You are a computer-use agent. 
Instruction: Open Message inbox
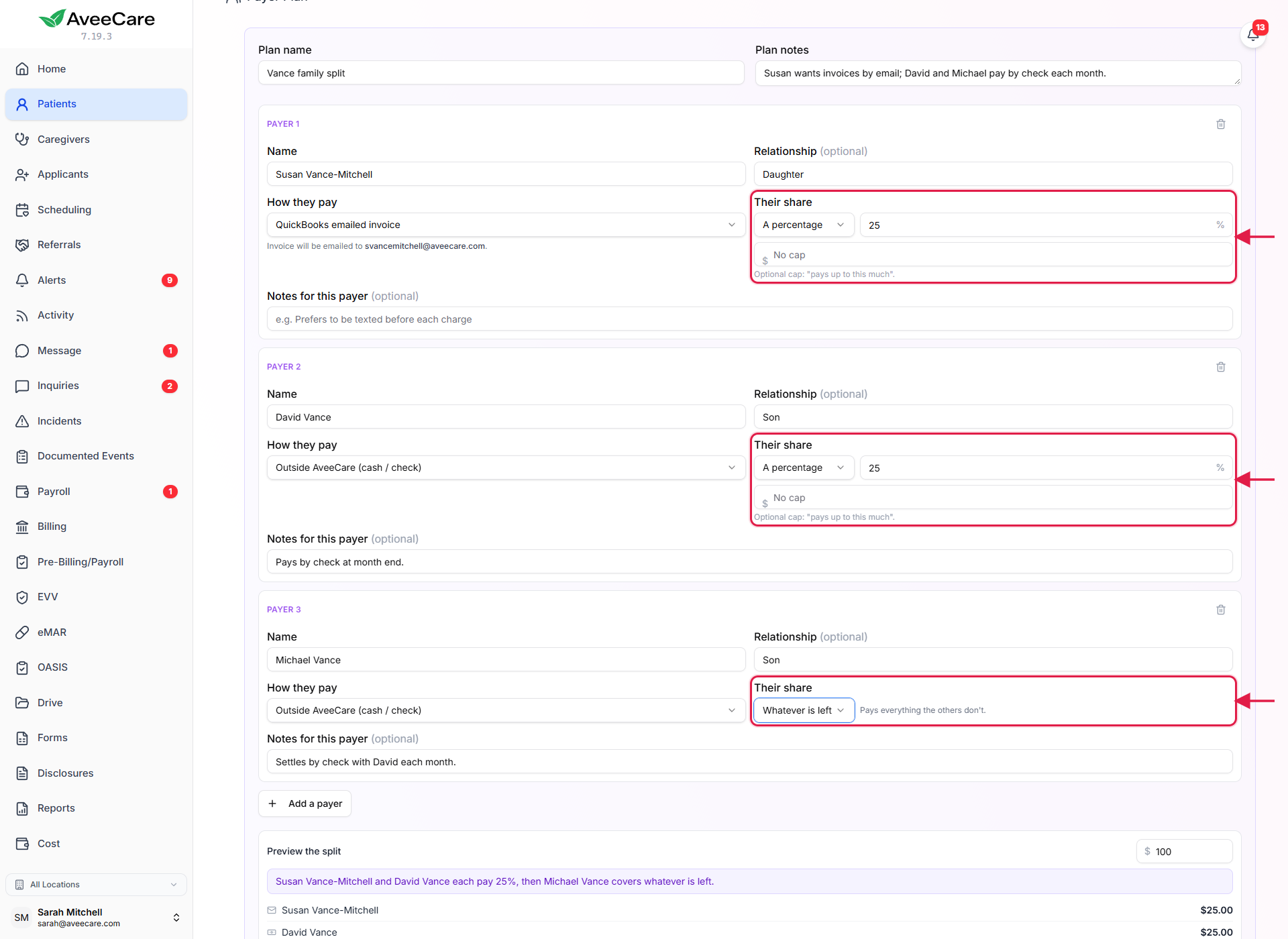96,351
